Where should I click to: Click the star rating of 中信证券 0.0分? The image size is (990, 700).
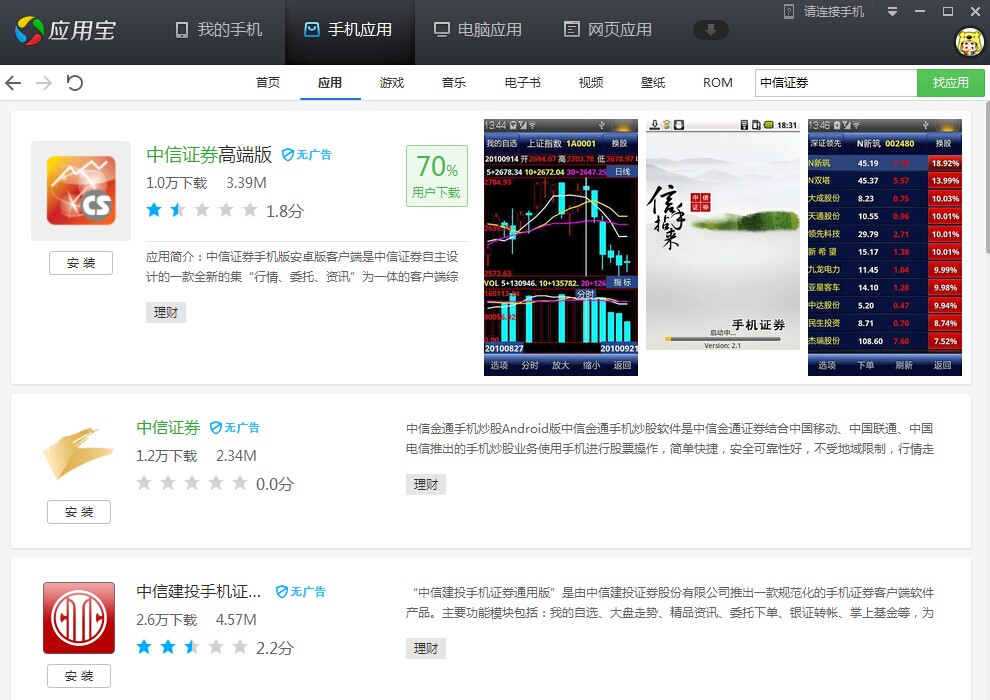pyautogui.click(x=192, y=483)
